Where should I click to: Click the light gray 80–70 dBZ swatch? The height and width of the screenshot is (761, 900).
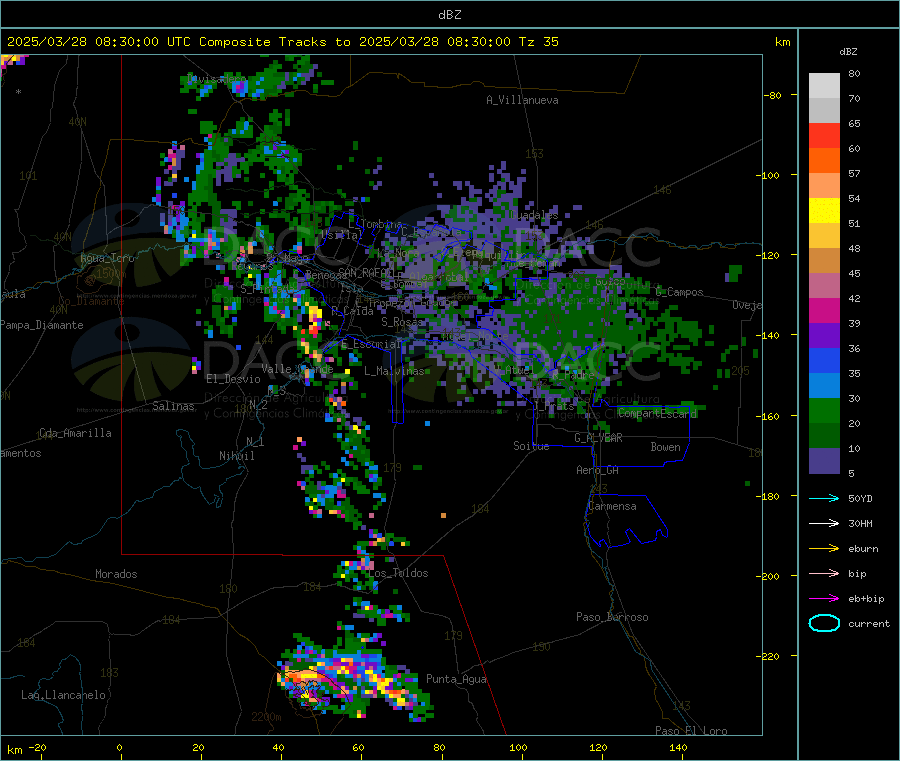click(x=824, y=86)
